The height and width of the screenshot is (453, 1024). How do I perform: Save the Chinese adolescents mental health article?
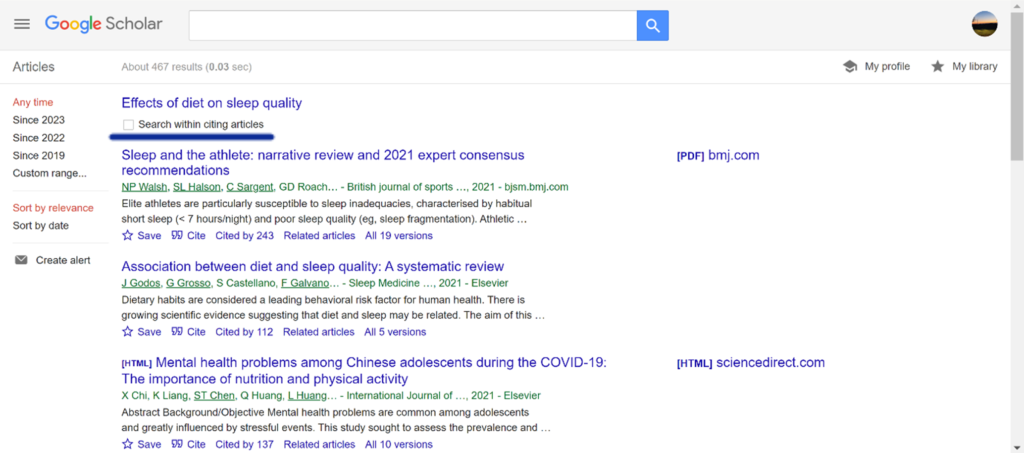point(141,445)
